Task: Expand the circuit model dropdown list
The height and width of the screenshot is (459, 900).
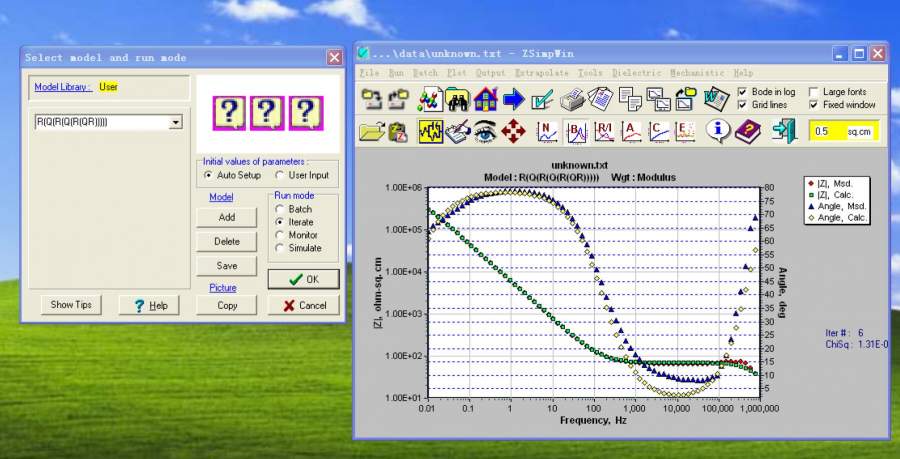Action: coord(176,122)
